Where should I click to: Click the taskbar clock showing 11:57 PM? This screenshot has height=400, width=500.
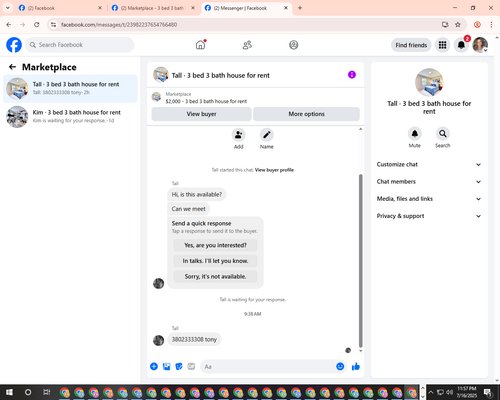pyautogui.click(x=466, y=392)
